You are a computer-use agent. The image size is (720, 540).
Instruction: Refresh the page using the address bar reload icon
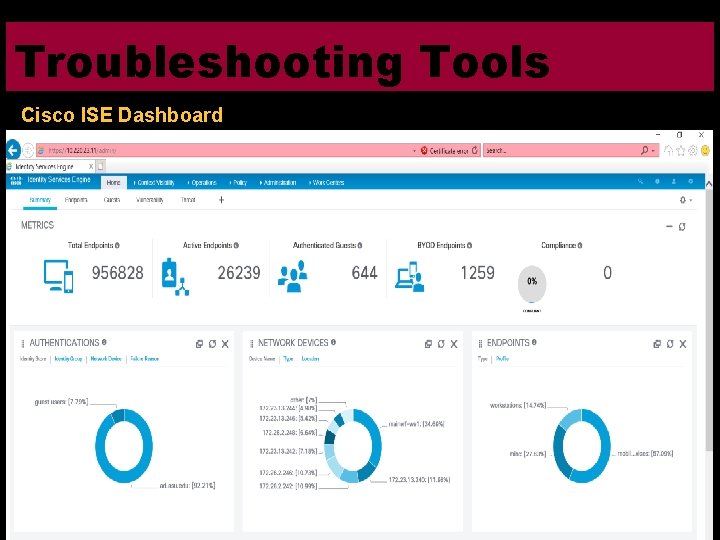point(475,150)
